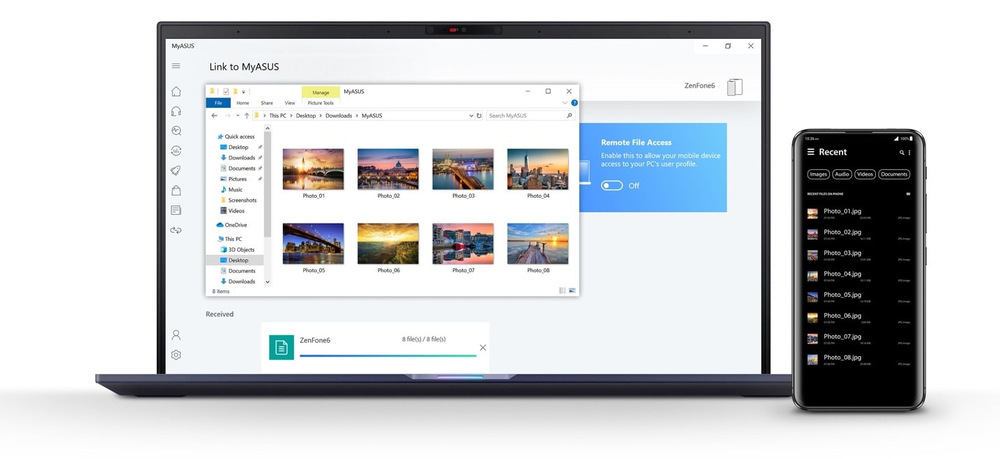
Task: Switch to the View ribbon tab
Action: 290,103
